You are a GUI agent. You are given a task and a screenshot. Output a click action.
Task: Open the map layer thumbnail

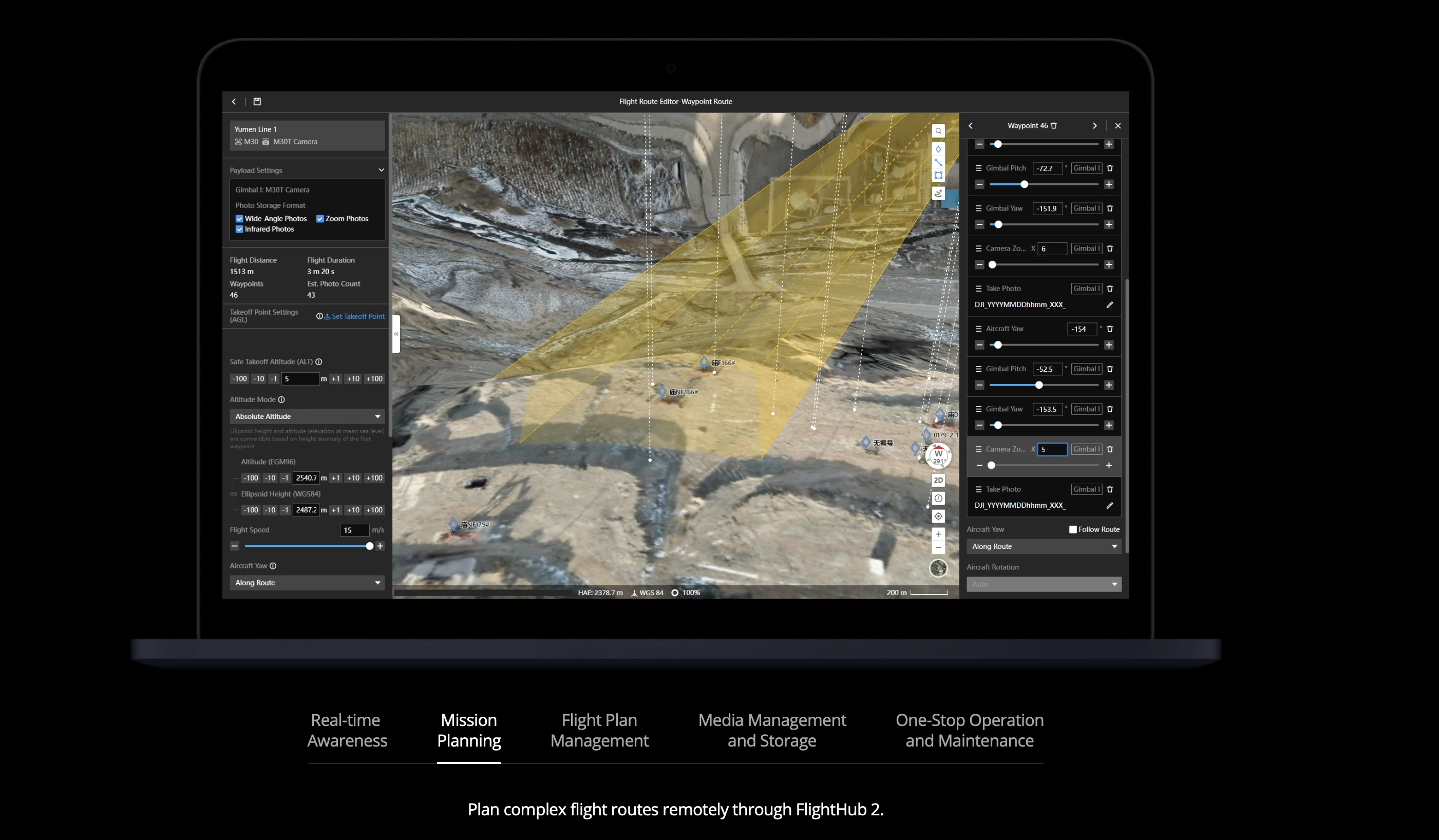pos(938,568)
